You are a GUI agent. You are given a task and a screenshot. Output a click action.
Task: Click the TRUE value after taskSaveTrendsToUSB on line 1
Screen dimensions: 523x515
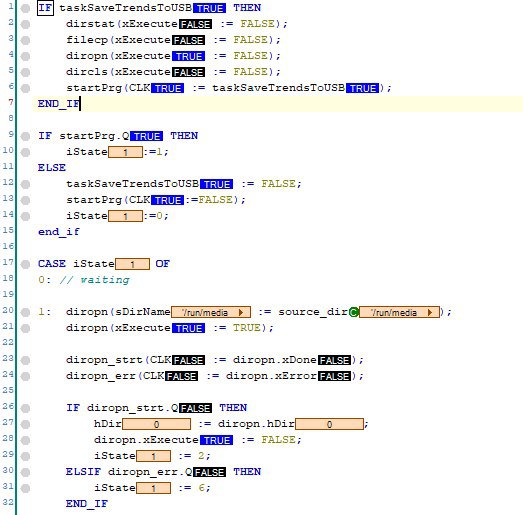click(209, 8)
